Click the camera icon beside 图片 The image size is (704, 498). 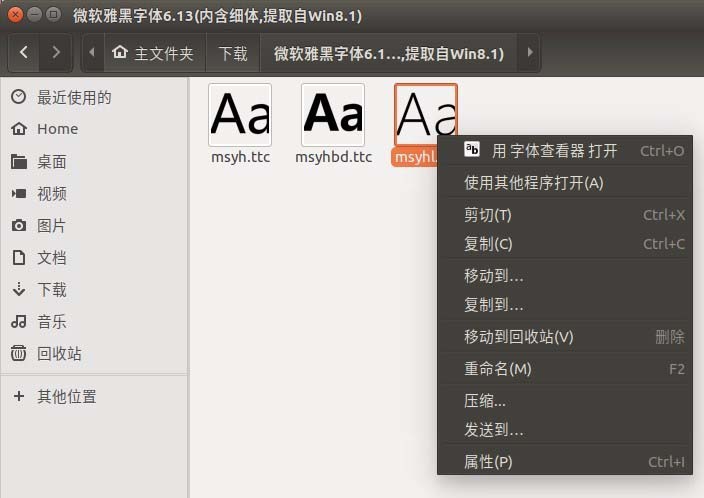coord(18,225)
